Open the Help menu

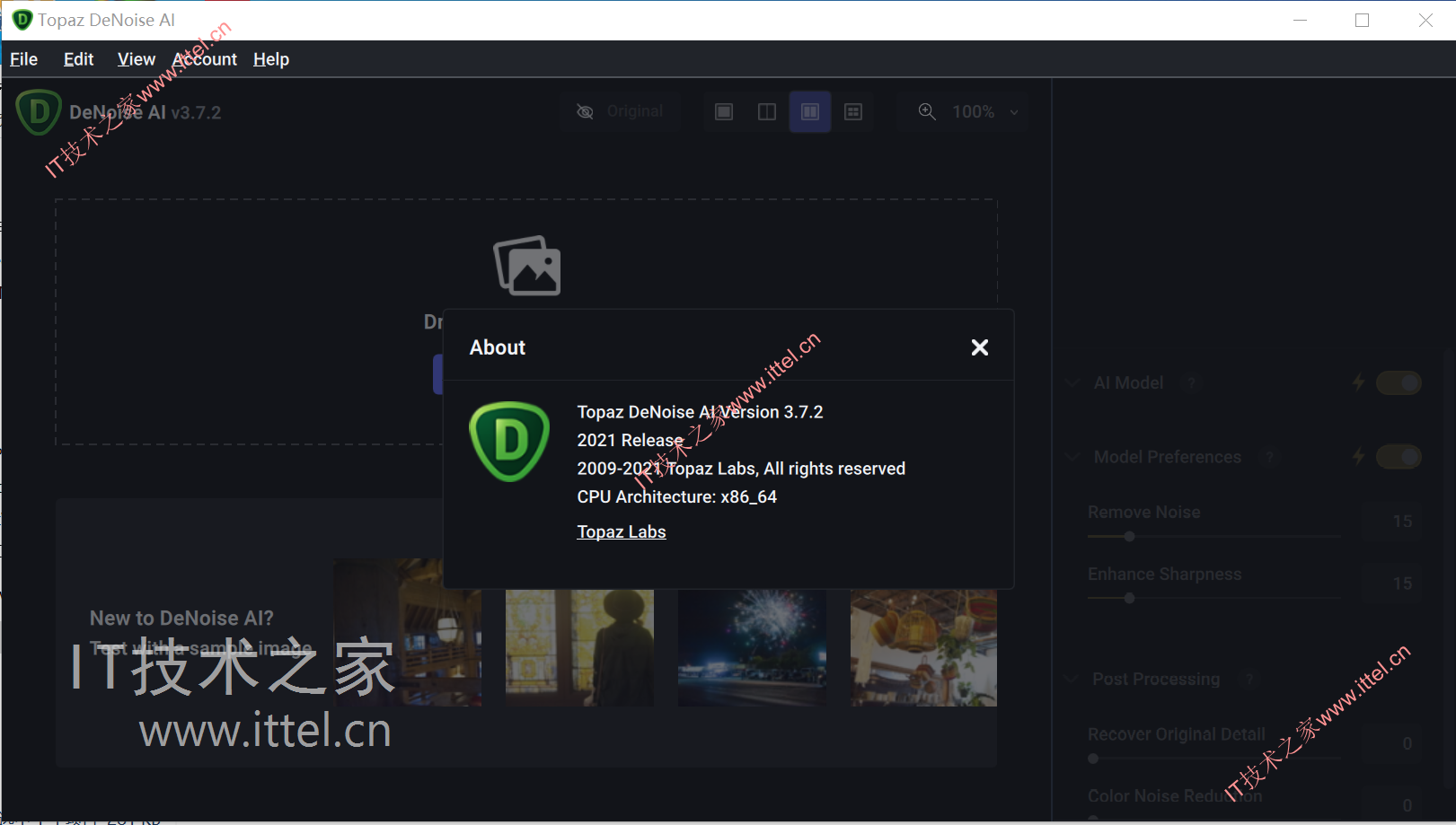click(x=271, y=59)
